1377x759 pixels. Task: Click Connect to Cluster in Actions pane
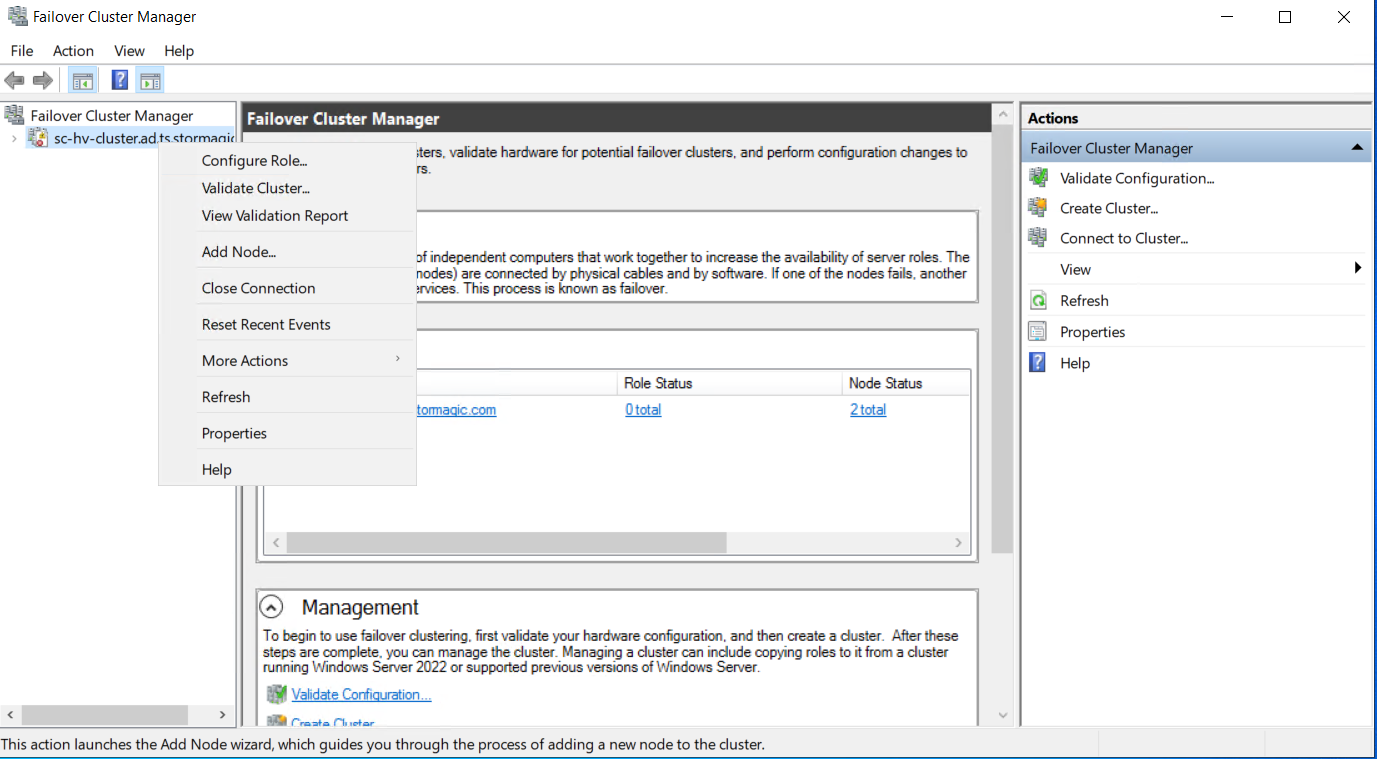point(1124,238)
